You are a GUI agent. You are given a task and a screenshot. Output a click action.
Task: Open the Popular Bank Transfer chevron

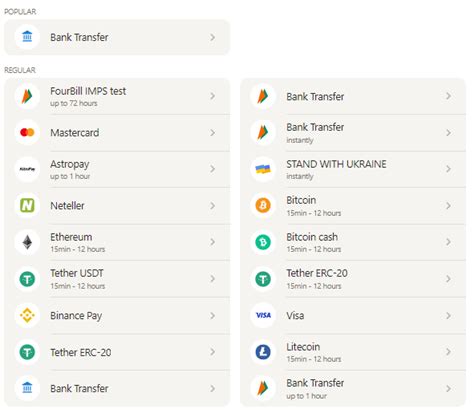(x=212, y=37)
